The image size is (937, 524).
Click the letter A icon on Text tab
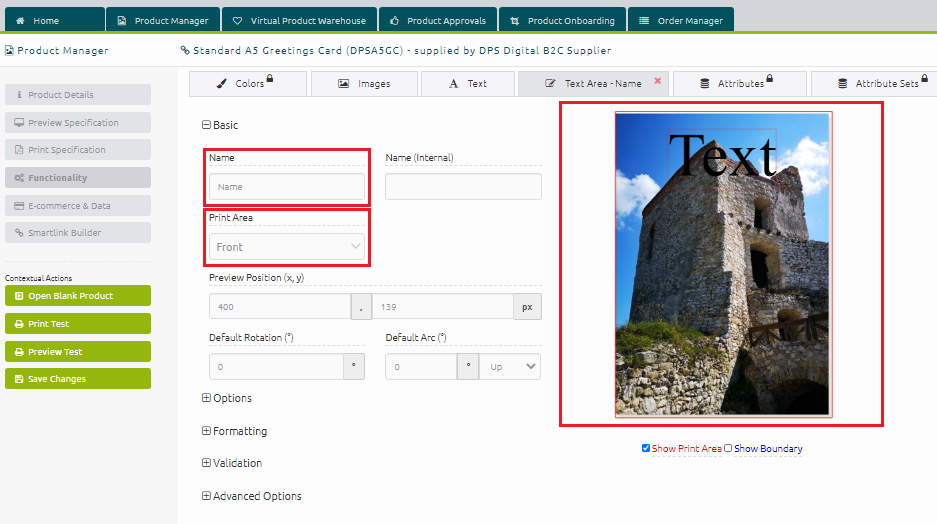click(454, 84)
